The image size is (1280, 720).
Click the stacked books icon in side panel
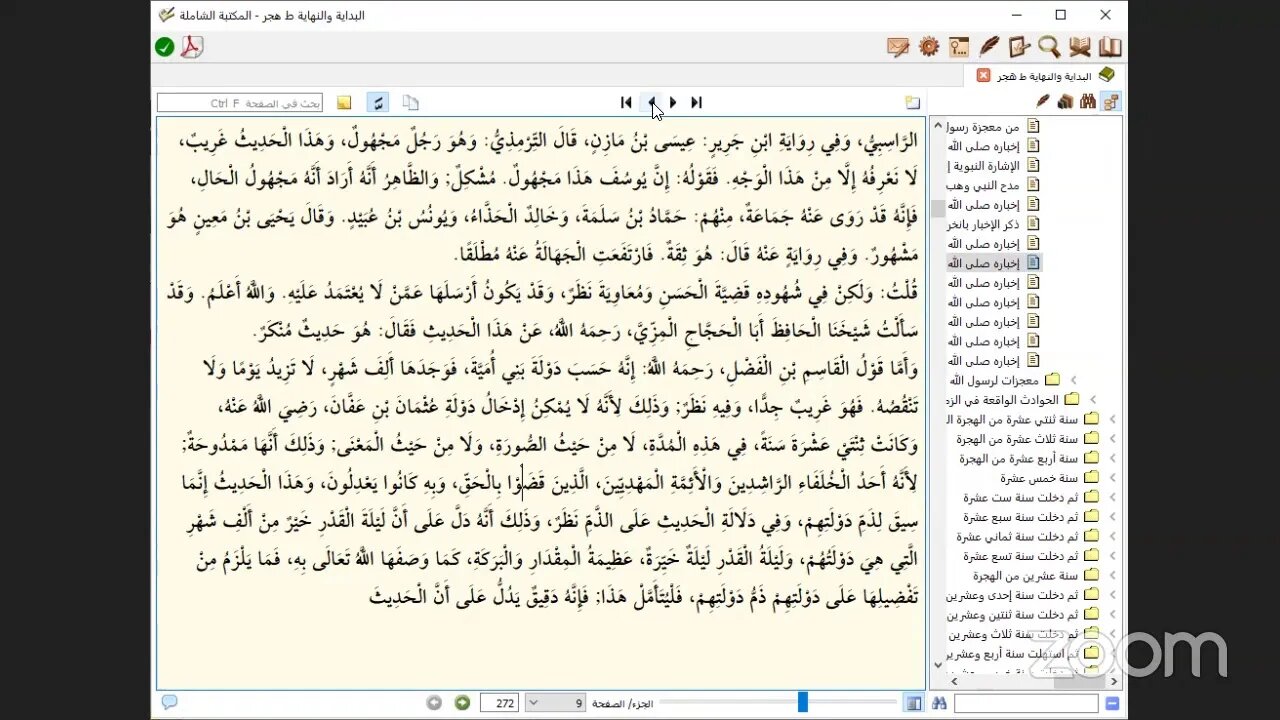coord(1065,101)
